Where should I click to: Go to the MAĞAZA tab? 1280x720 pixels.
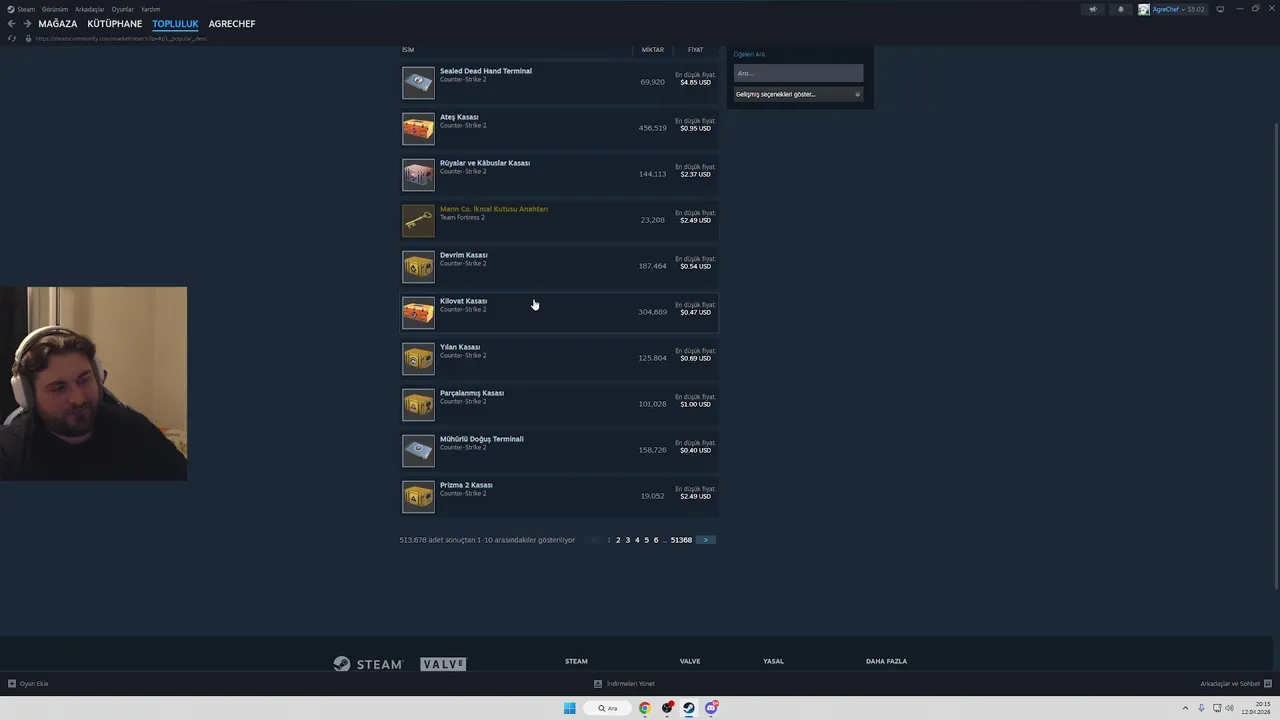(58, 24)
